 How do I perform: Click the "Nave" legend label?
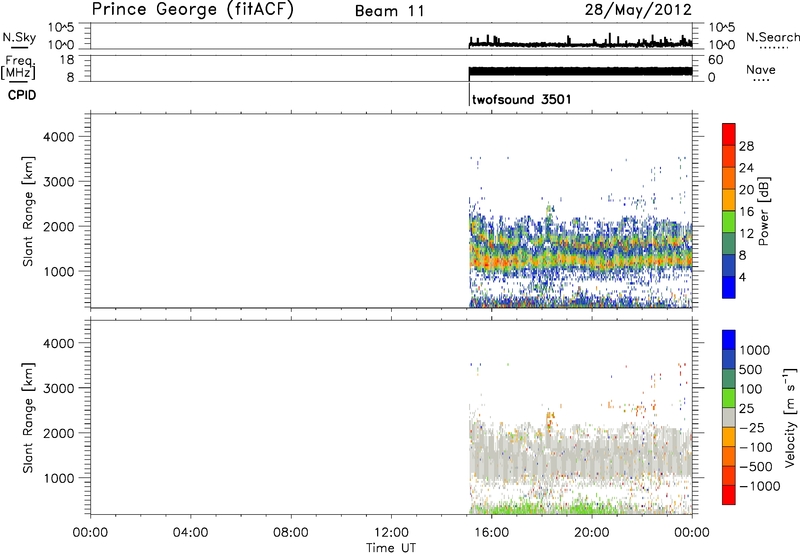[761, 70]
